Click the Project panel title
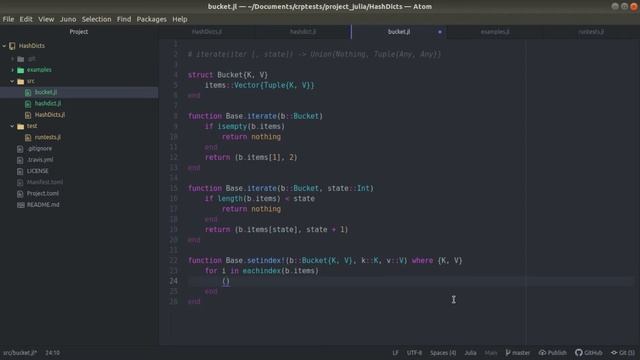Image resolution: width=640 pixels, height=360 pixels. [x=79, y=32]
